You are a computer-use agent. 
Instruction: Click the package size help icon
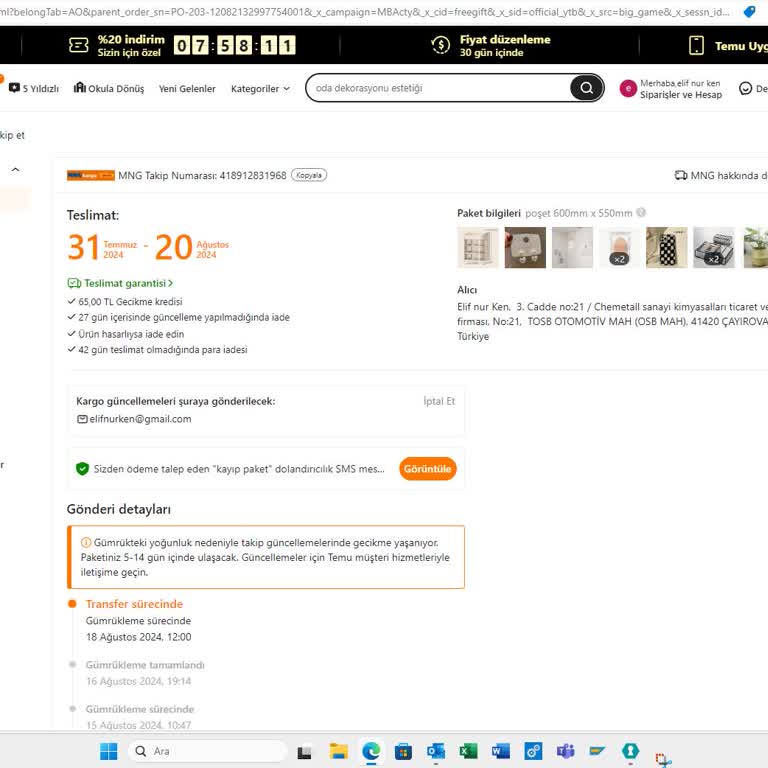tap(641, 213)
